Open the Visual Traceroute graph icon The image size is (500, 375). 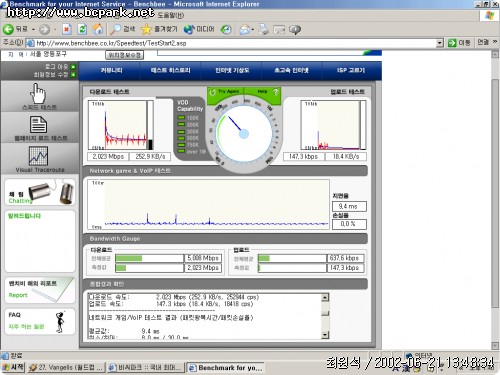click(38, 156)
